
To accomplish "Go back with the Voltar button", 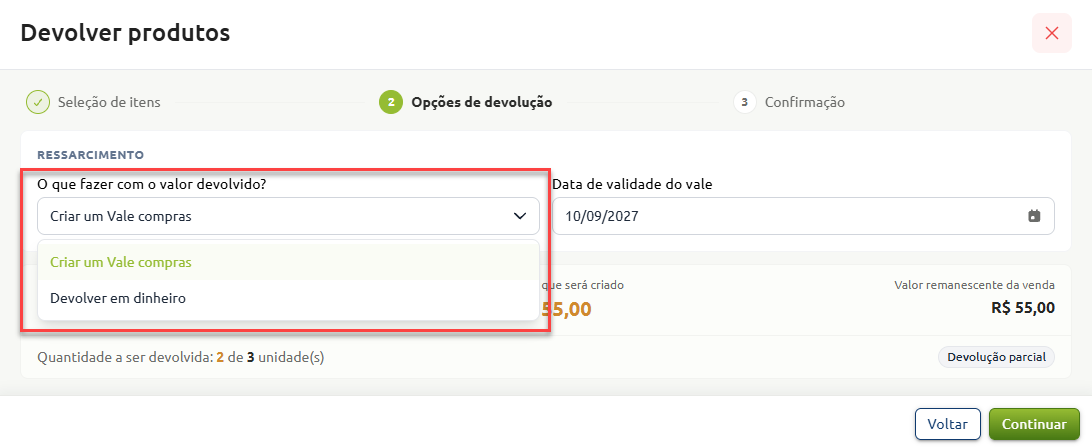I will (x=947, y=424).
